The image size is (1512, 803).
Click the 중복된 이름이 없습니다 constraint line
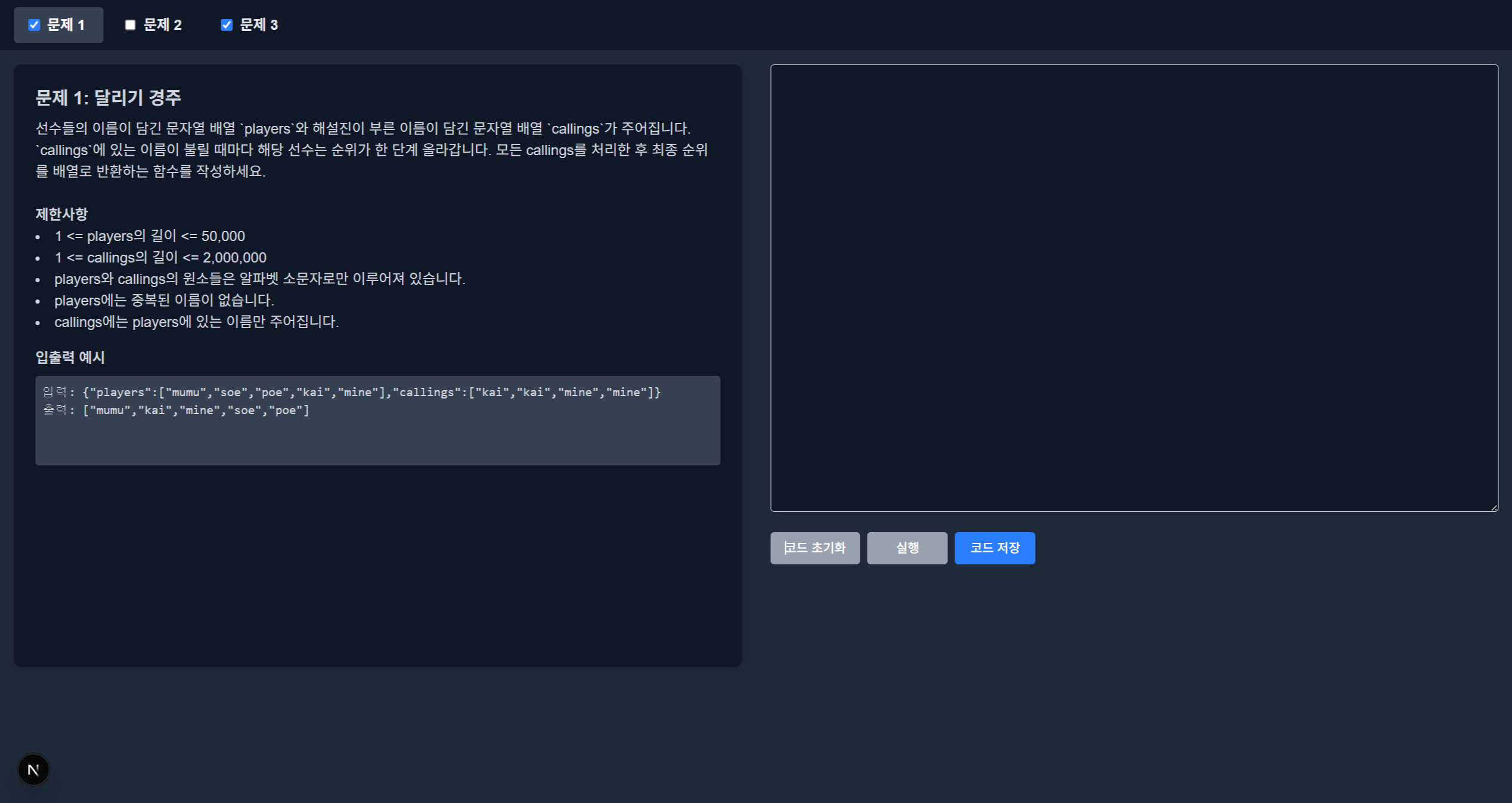[164, 301]
